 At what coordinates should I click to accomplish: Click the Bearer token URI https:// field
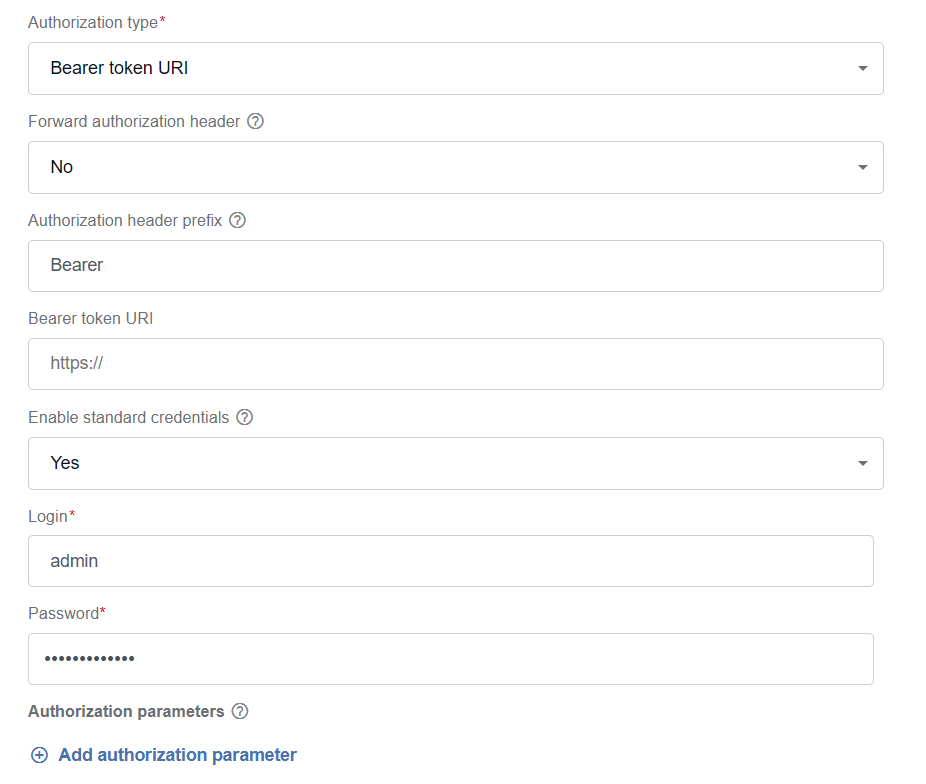click(x=456, y=364)
